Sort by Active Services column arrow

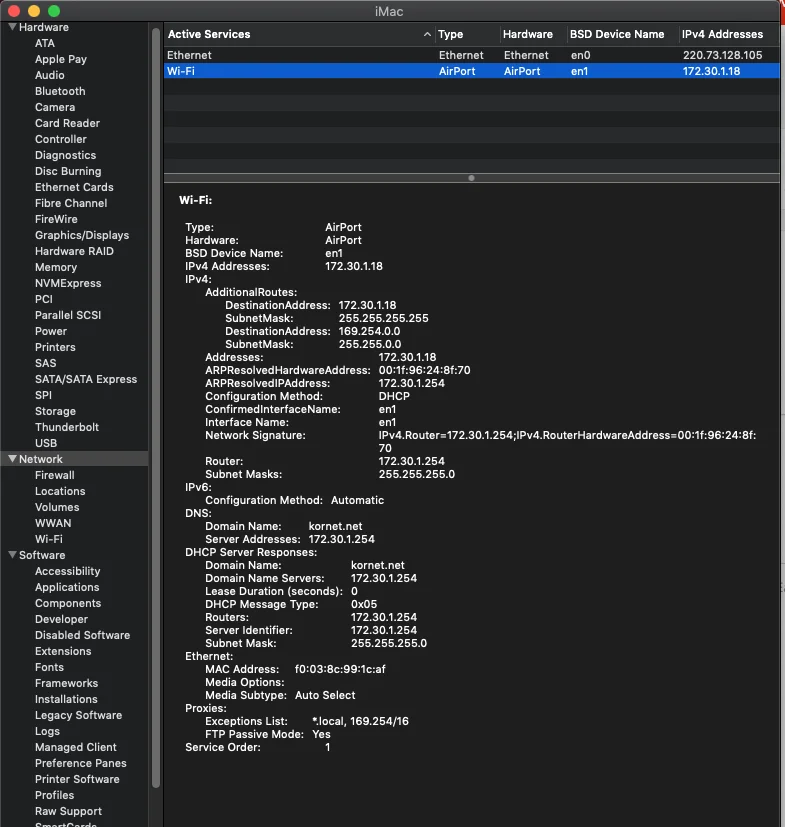point(427,34)
